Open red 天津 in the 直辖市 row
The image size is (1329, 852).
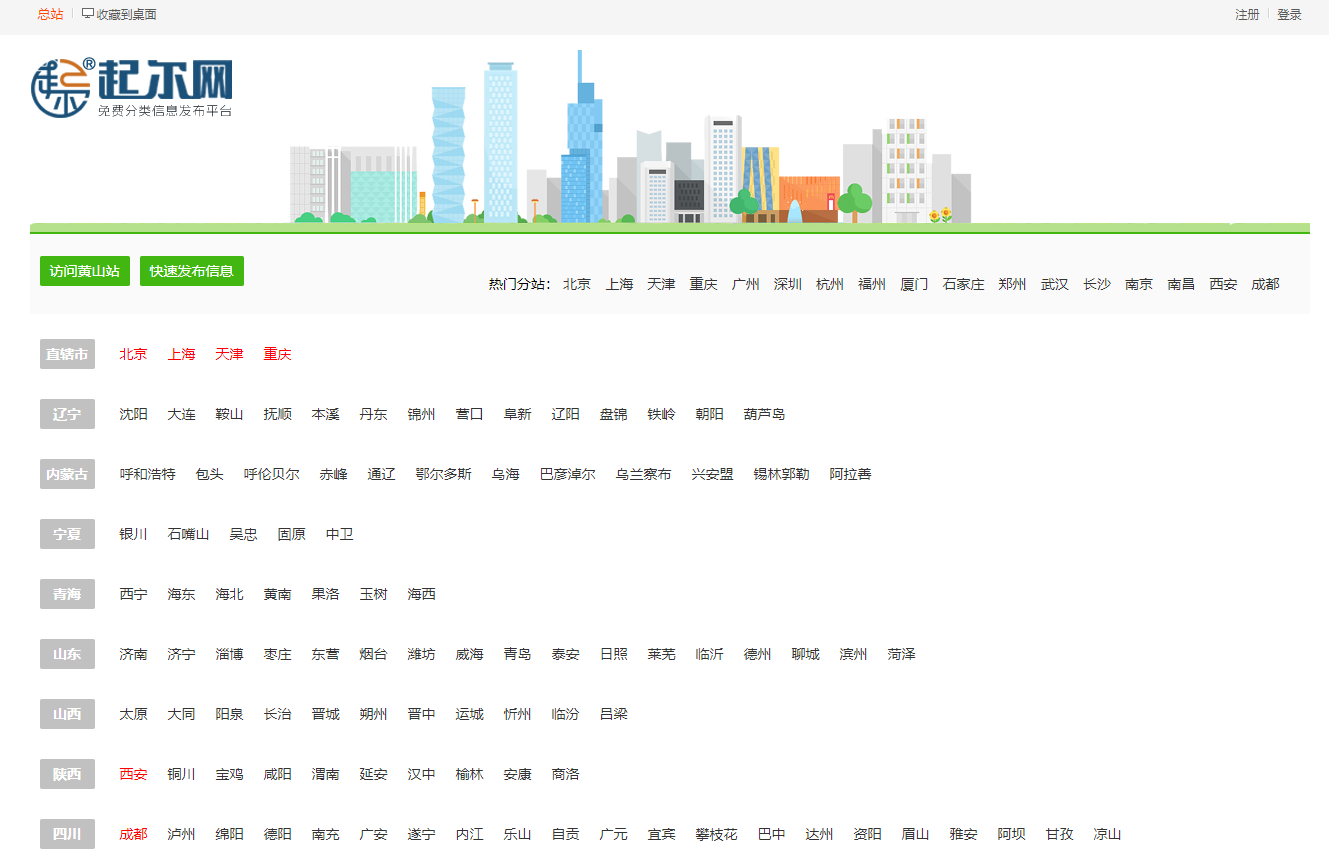point(229,354)
